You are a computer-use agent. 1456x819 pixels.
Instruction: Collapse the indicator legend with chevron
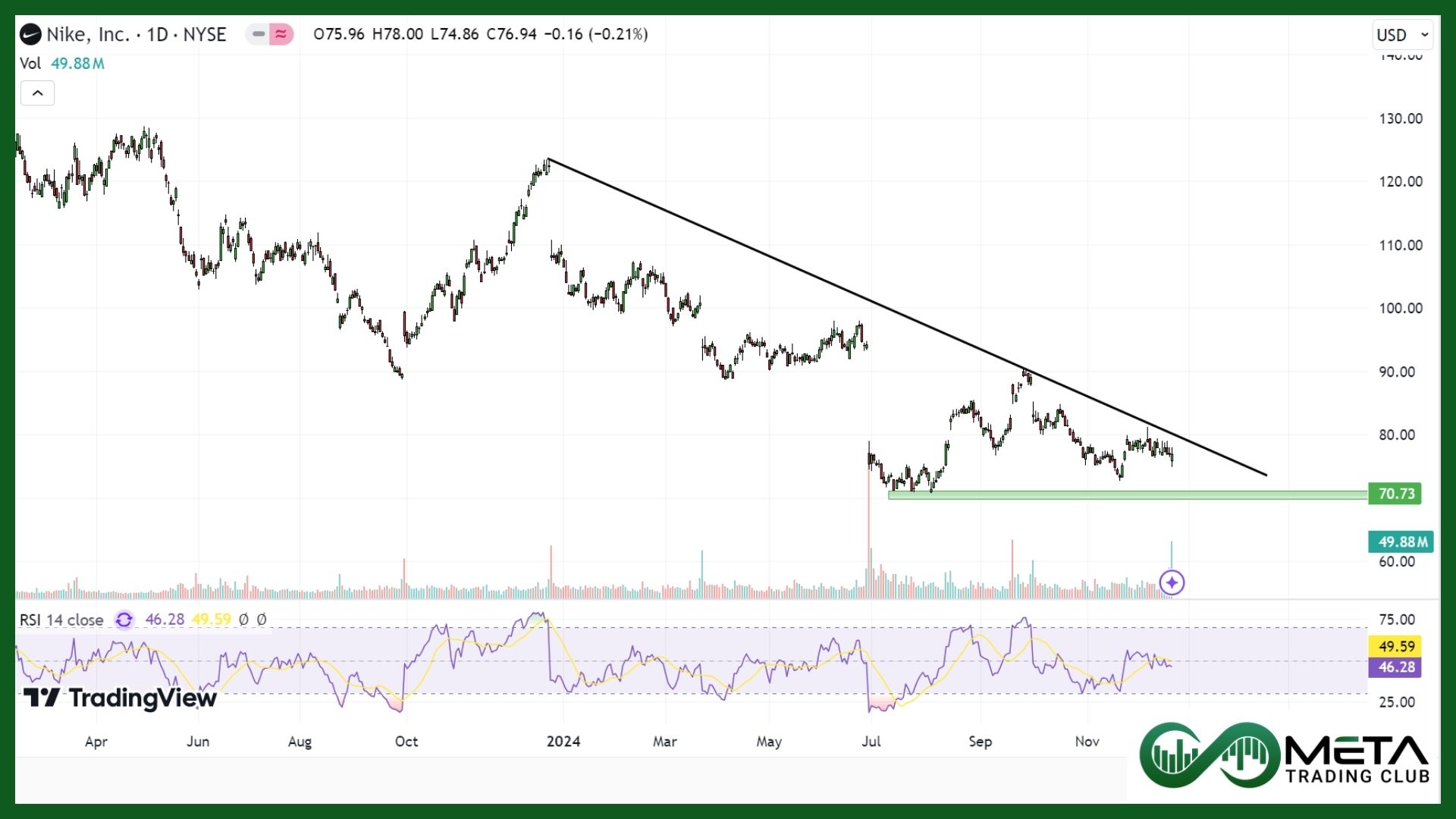tap(37, 93)
